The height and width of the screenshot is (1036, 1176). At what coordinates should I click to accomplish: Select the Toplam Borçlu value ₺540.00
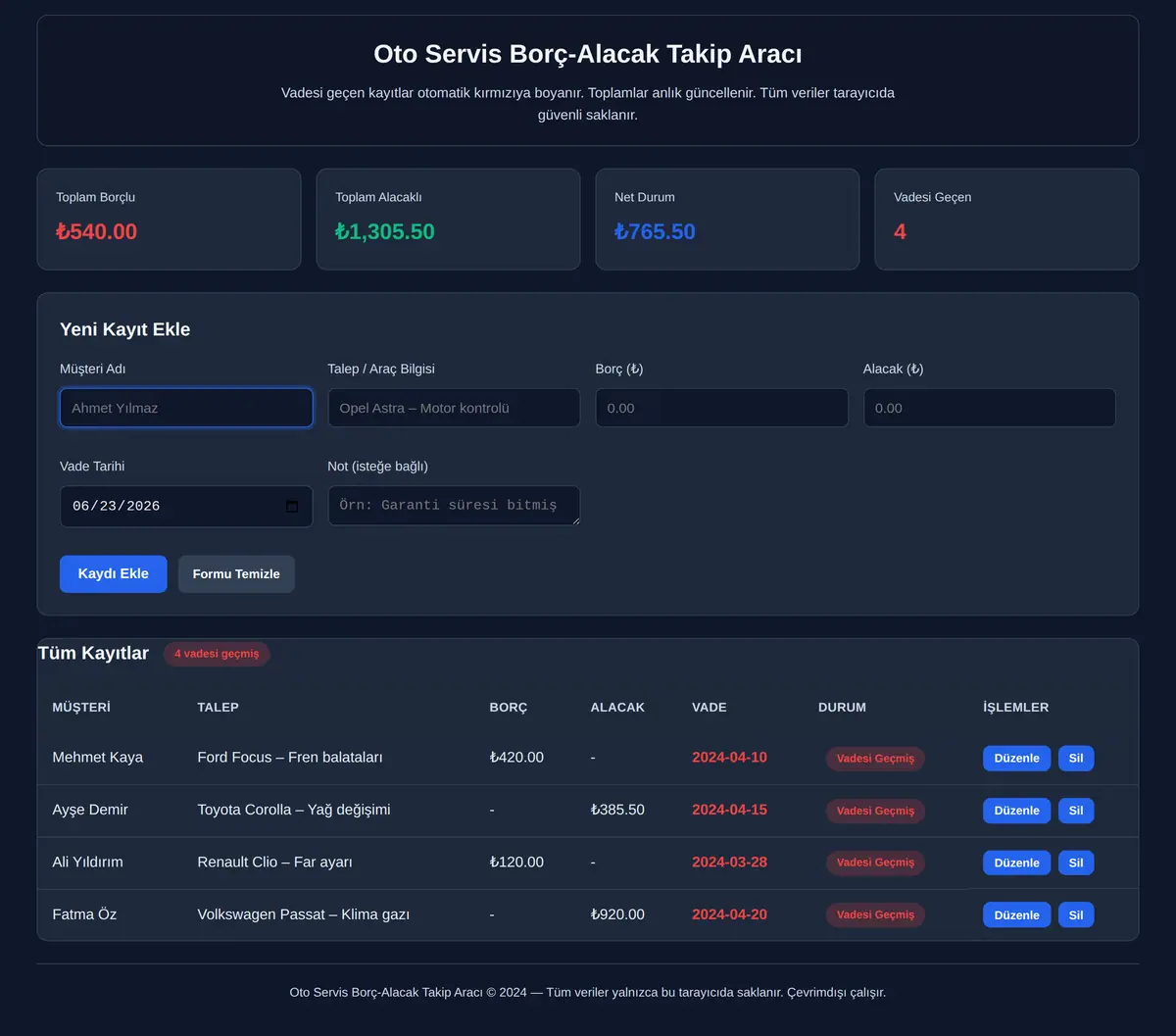coord(96,232)
